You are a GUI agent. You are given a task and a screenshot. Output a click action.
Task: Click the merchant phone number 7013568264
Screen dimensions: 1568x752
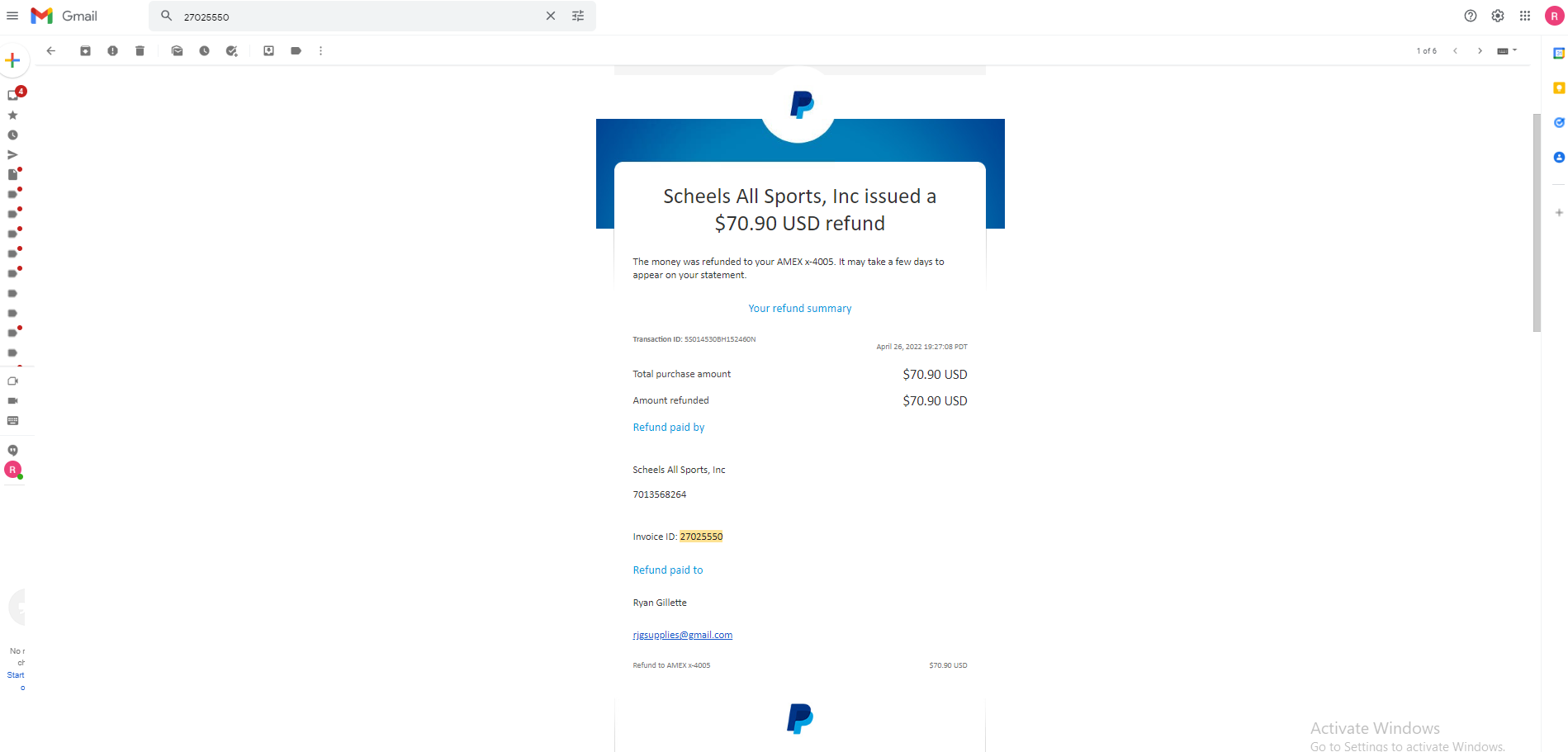[x=660, y=494]
